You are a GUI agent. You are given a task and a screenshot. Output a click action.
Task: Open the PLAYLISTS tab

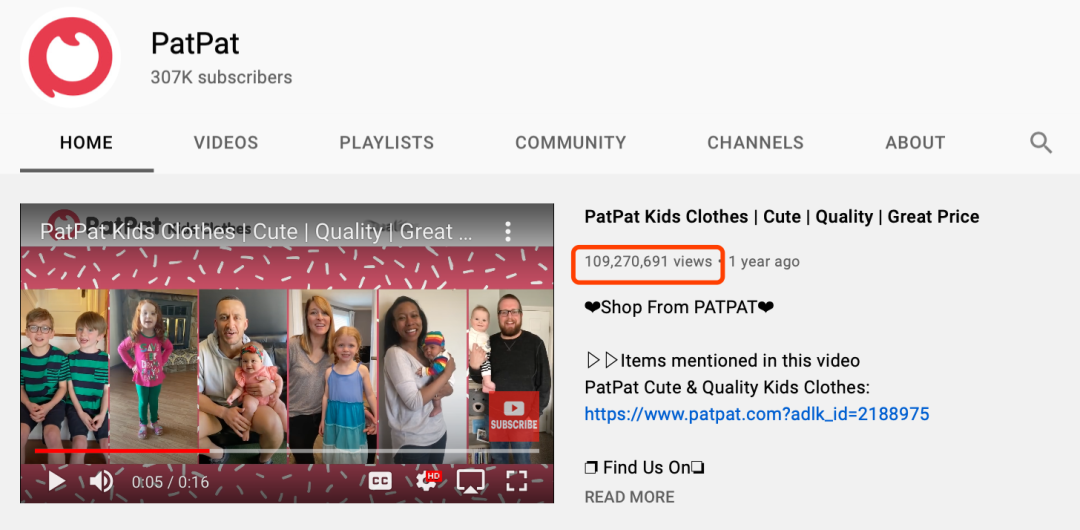[x=386, y=143]
